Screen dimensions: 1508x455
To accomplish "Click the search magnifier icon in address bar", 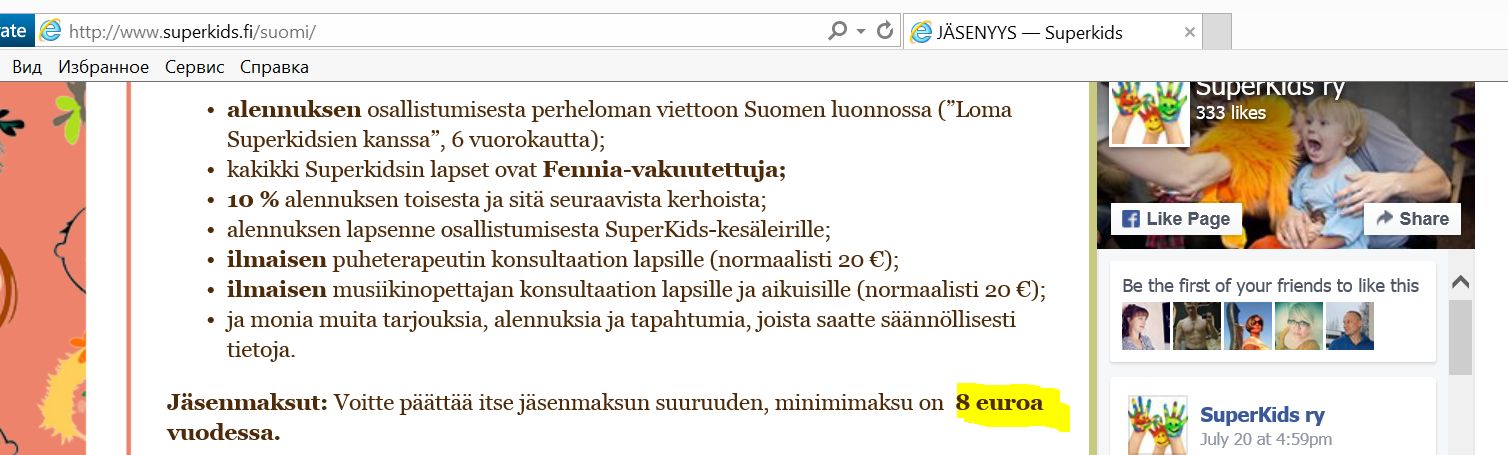I will click(838, 32).
